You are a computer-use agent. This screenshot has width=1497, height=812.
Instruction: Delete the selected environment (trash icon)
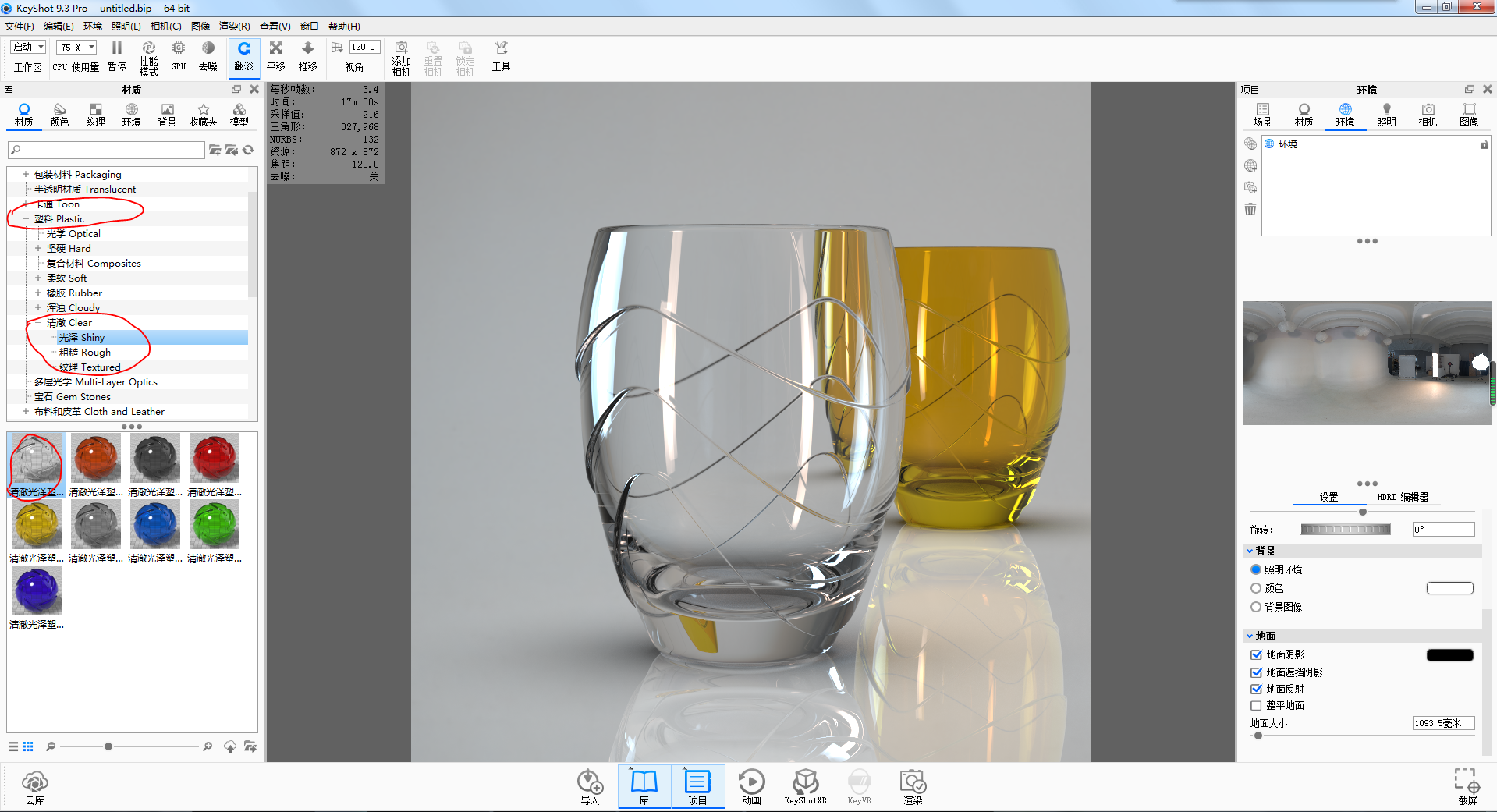[1250, 209]
